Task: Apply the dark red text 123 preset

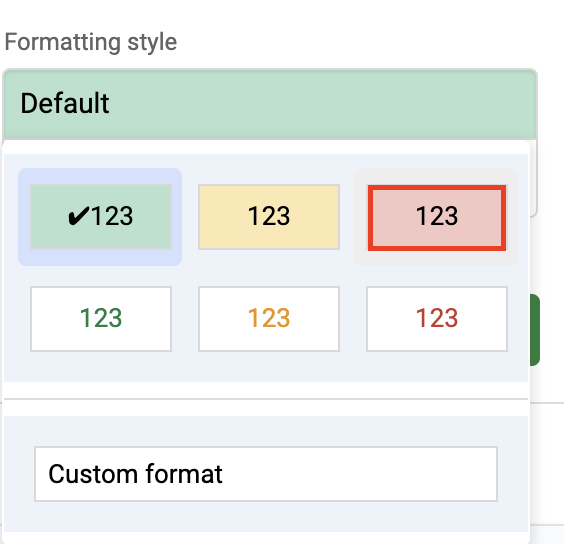Action: click(437, 319)
